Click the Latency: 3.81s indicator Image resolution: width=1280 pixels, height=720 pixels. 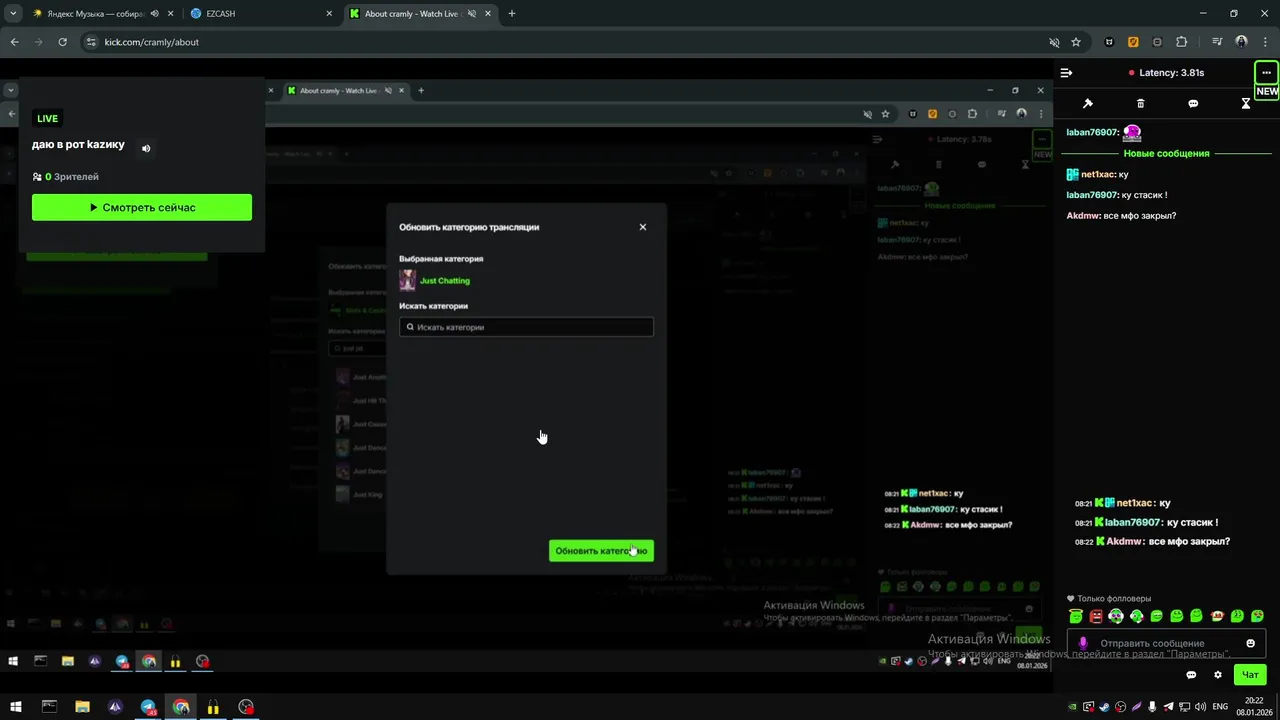[1166, 73]
